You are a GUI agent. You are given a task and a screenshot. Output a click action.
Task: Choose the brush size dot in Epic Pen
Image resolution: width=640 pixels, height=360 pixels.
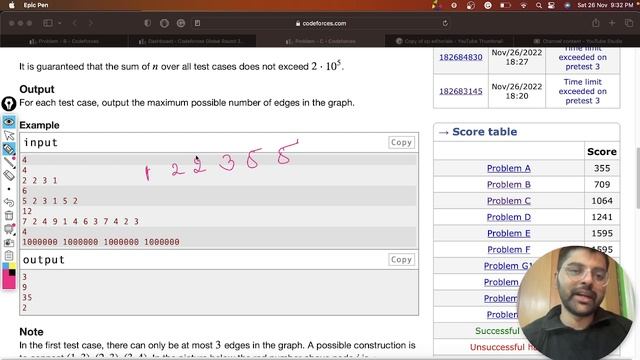(9, 189)
